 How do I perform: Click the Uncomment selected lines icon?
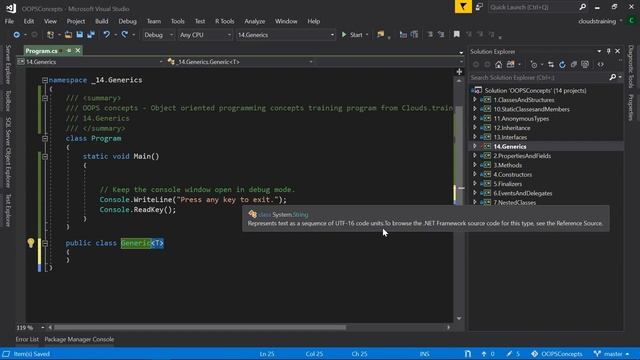click(x=441, y=35)
